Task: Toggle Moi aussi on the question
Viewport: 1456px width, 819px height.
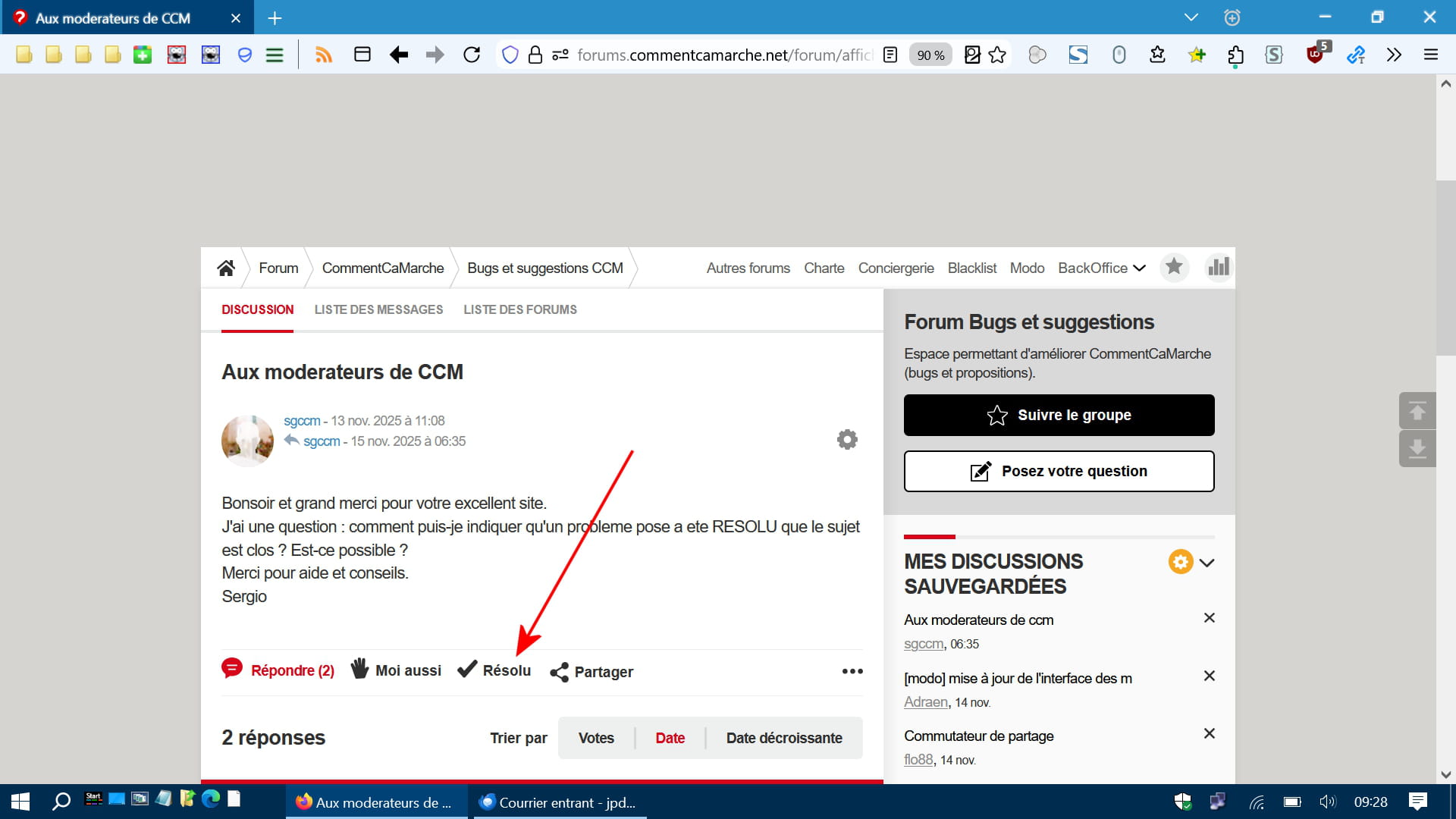Action: 396,670
